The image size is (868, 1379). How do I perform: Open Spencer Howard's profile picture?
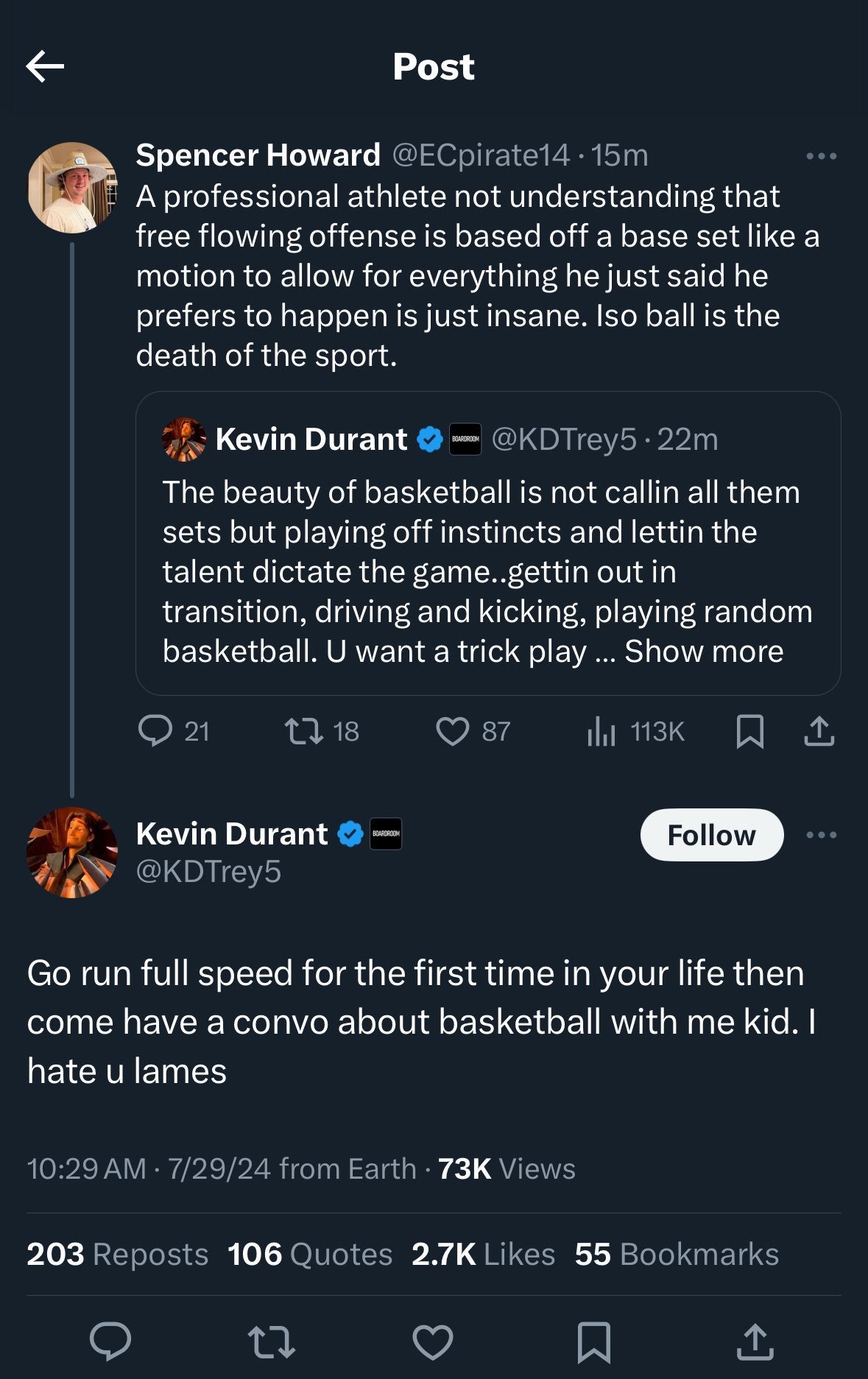point(72,188)
